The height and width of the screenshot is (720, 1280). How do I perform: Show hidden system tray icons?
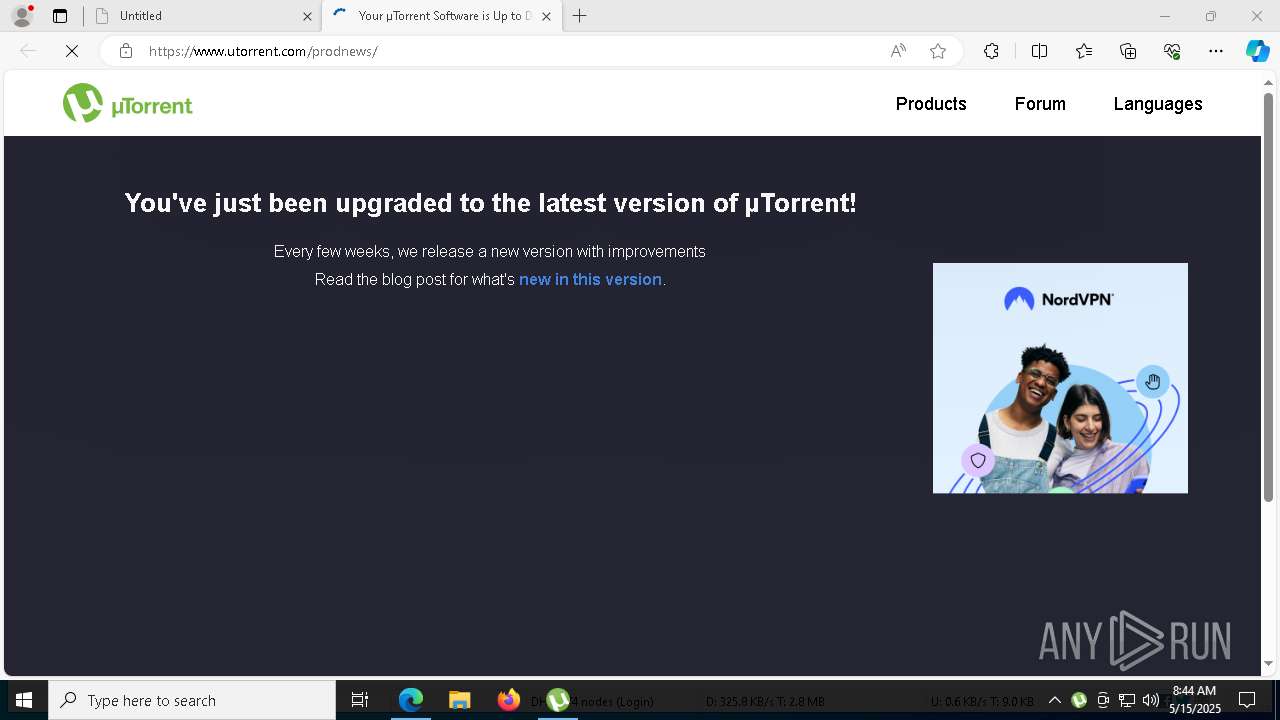[x=1054, y=700]
